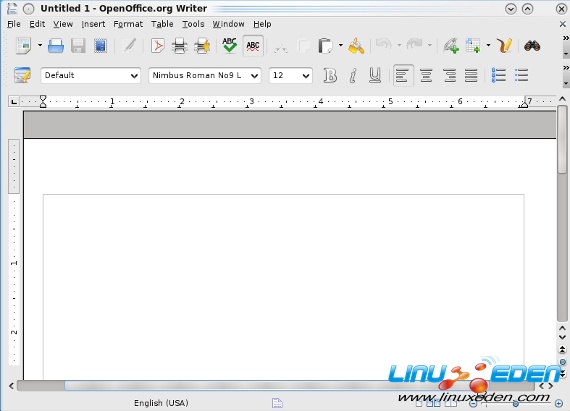Open the File menu
This screenshot has height=411, width=570.
click(x=14, y=24)
